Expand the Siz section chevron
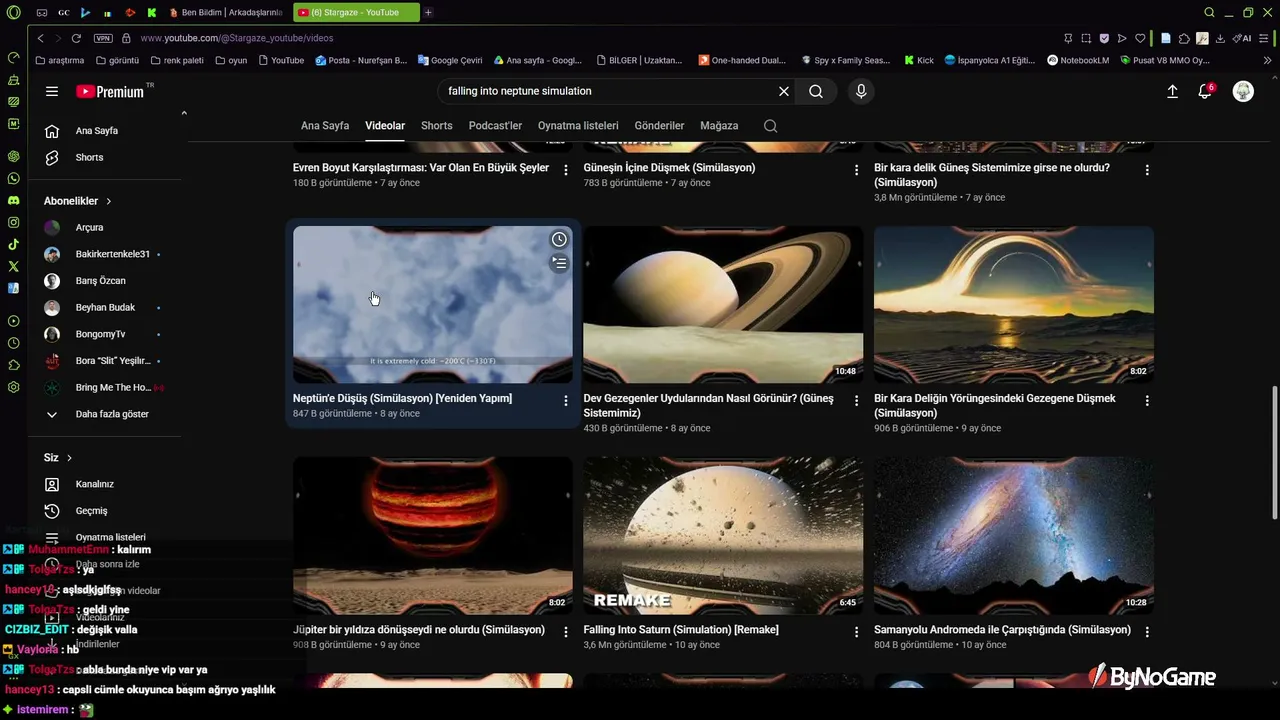The height and width of the screenshot is (720, 1280). [x=69, y=458]
